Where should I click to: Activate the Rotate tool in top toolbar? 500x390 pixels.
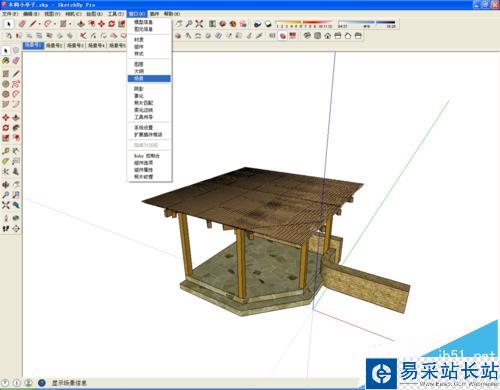111,24
